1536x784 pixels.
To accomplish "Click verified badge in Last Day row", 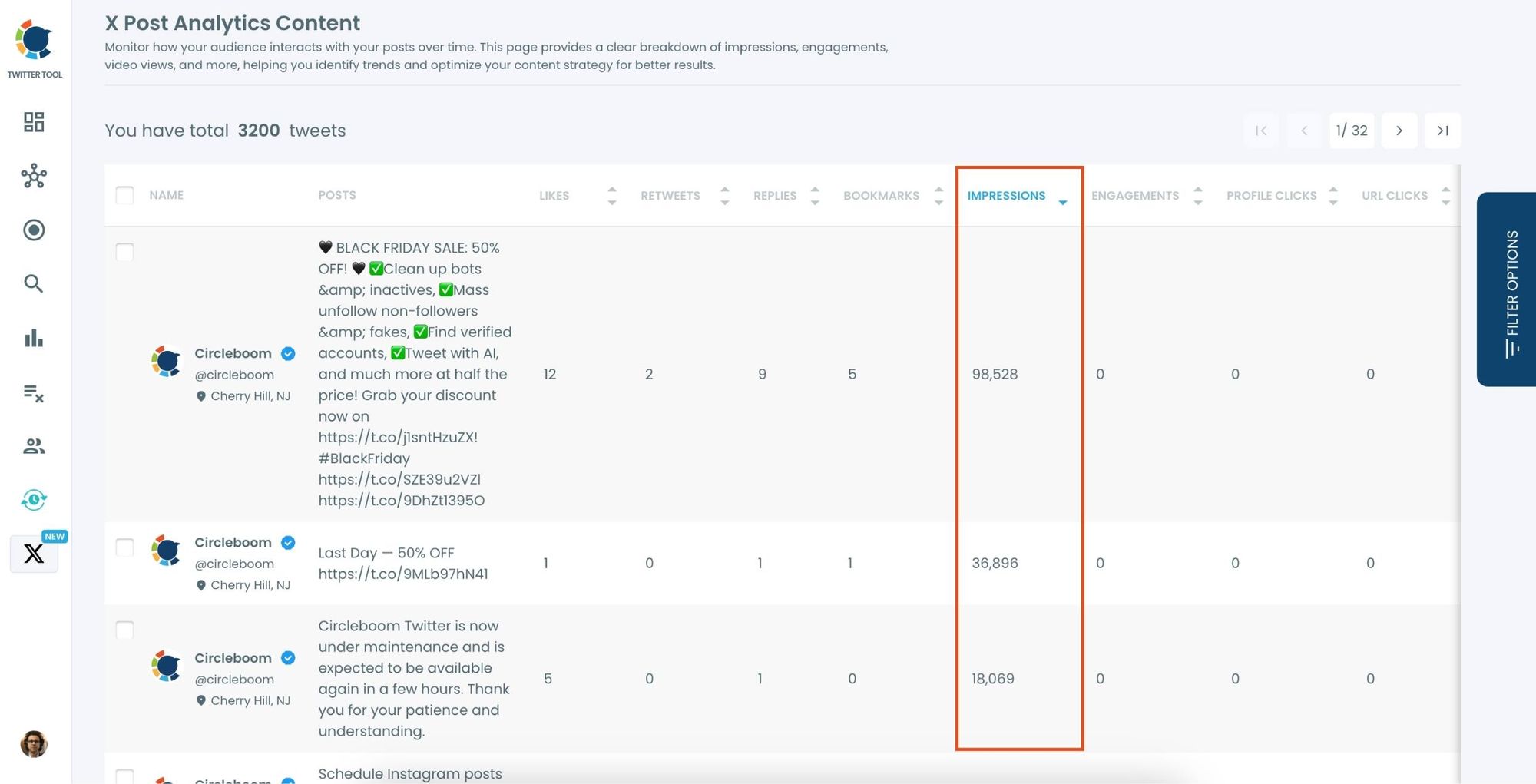I will click(x=288, y=542).
